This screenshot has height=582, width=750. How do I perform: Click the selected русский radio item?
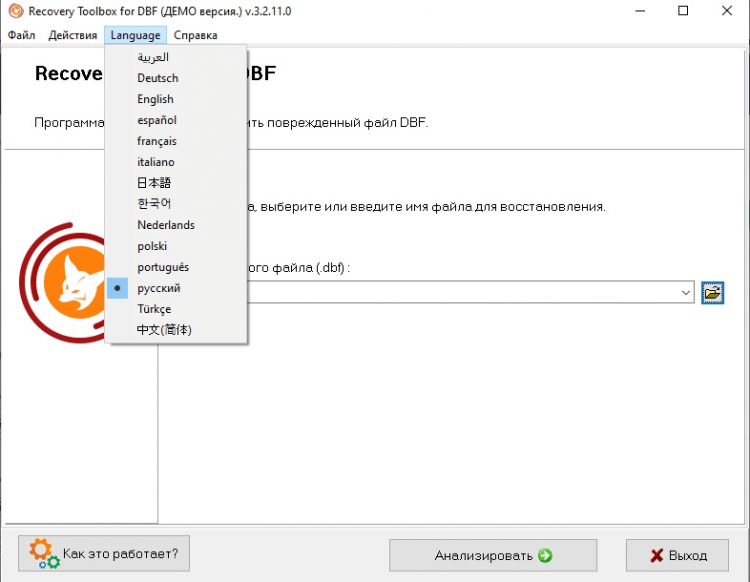[x=176, y=288]
